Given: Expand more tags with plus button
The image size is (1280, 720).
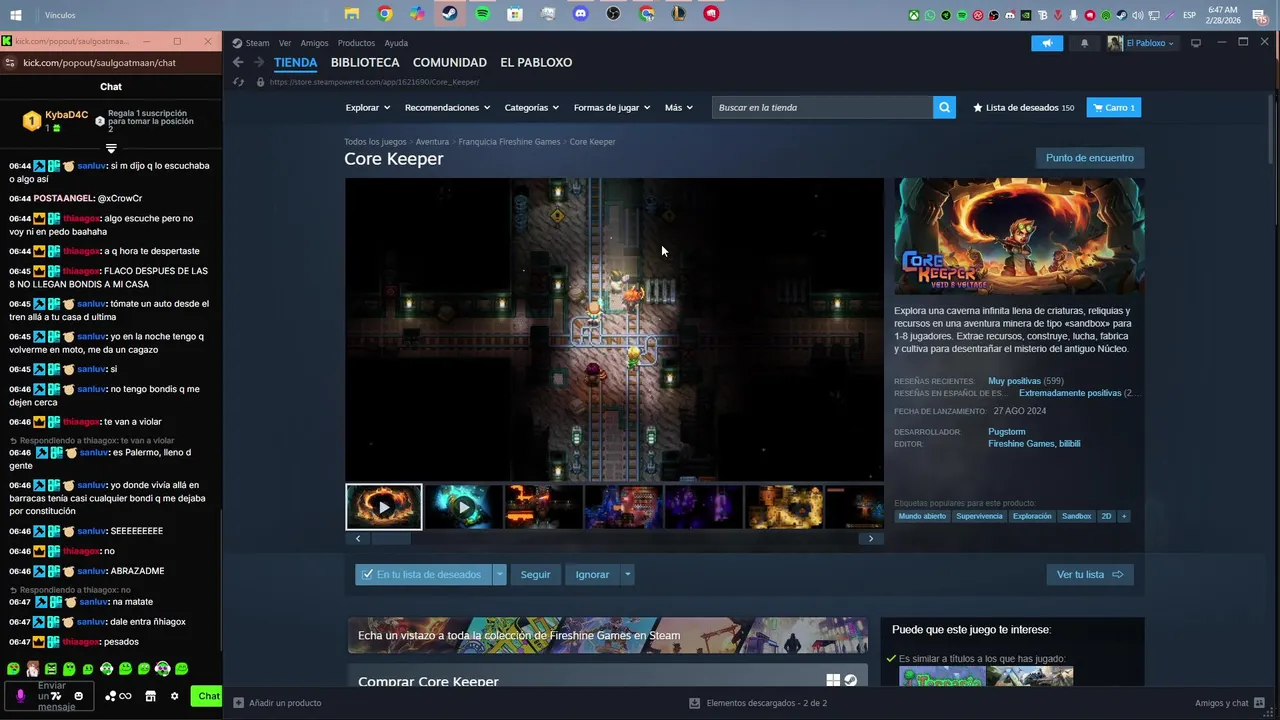Looking at the screenshot, I should (x=1123, y=516).
